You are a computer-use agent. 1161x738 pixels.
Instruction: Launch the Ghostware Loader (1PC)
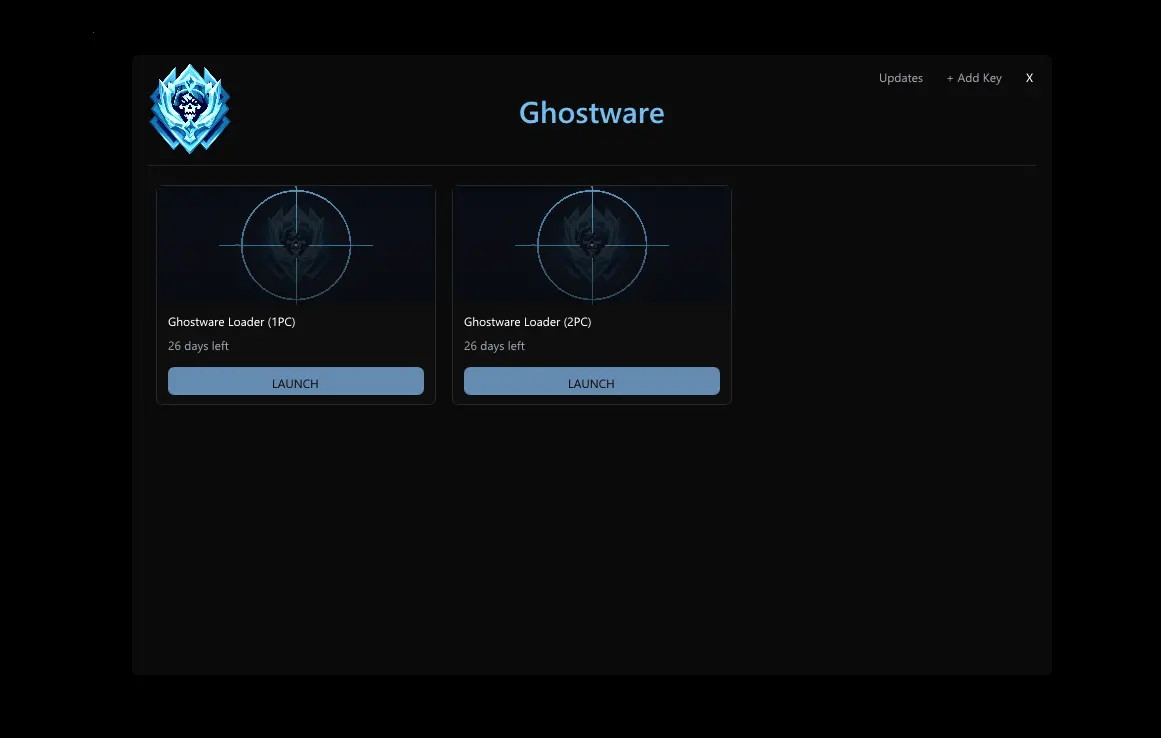[295, 381]
